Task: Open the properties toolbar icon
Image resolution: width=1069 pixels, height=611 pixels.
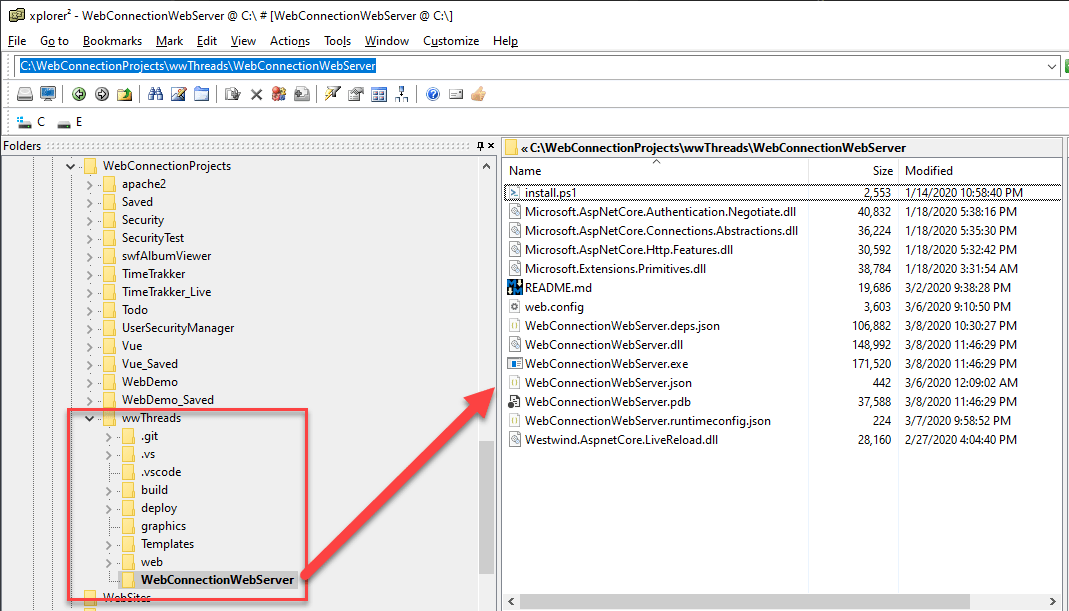Action: click(x=355, y=94)
